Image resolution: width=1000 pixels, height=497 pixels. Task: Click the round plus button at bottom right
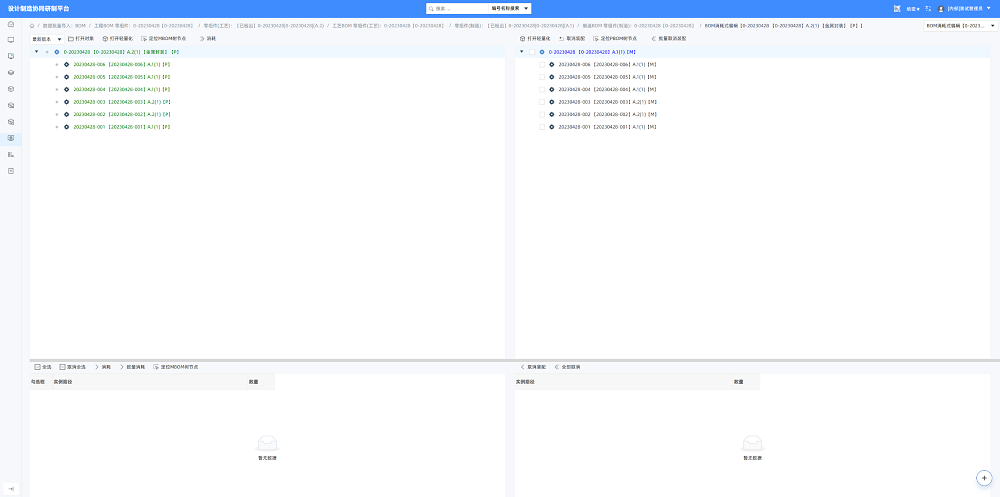[985, 478]
